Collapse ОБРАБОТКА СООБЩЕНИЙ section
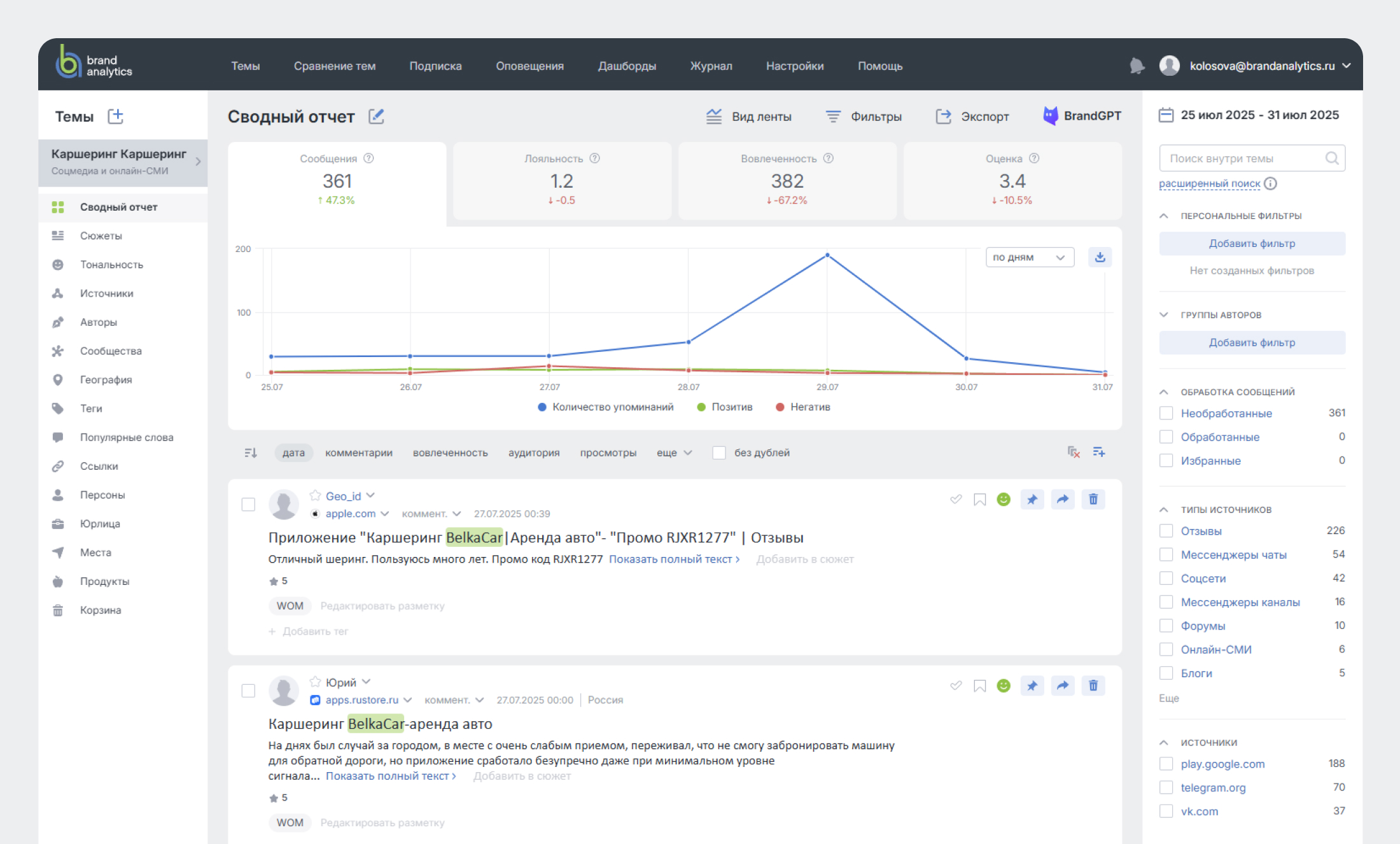This screenshot has width=1400, height=844. 1164,392
